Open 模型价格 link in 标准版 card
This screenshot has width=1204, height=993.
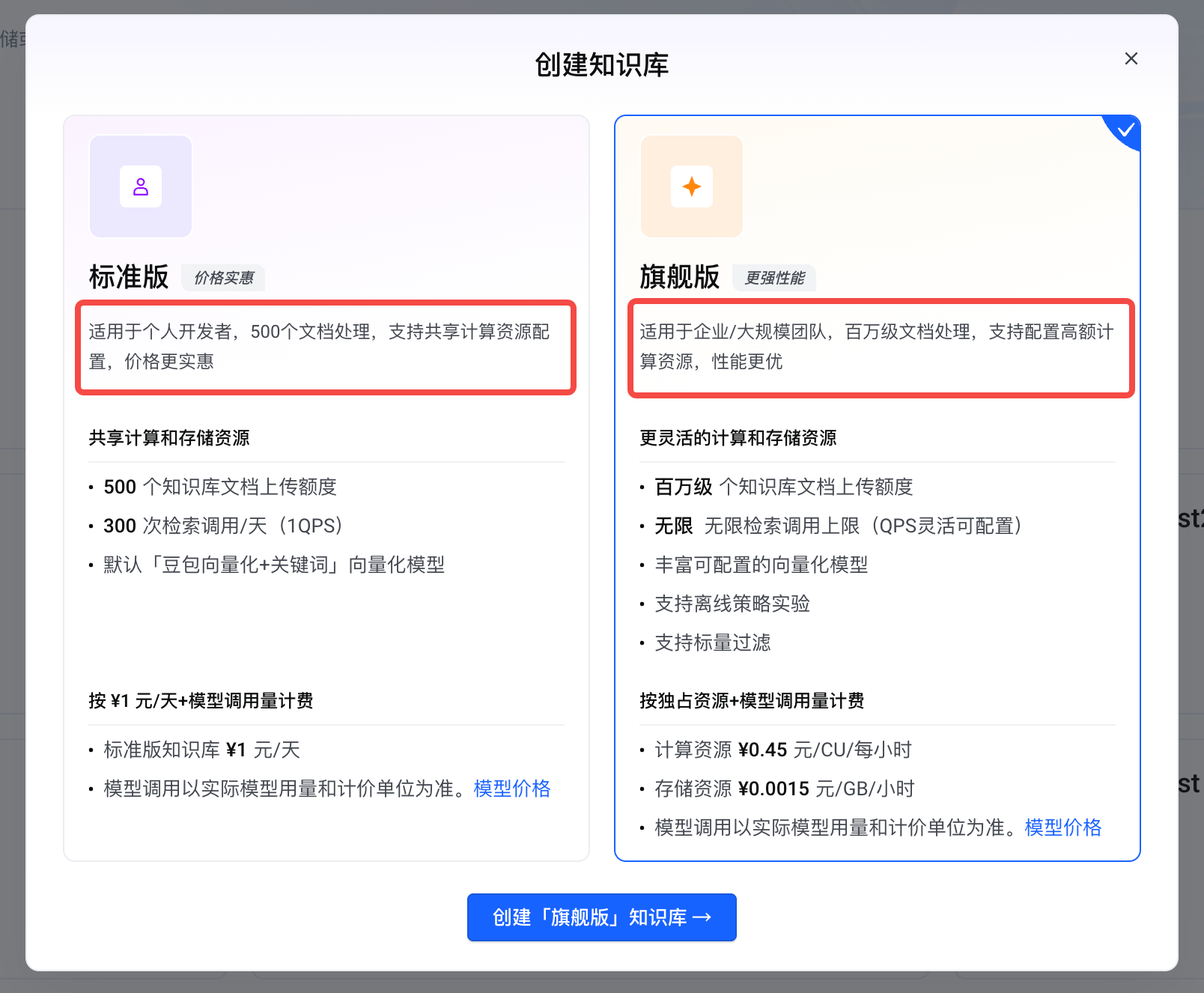point(512,789)
